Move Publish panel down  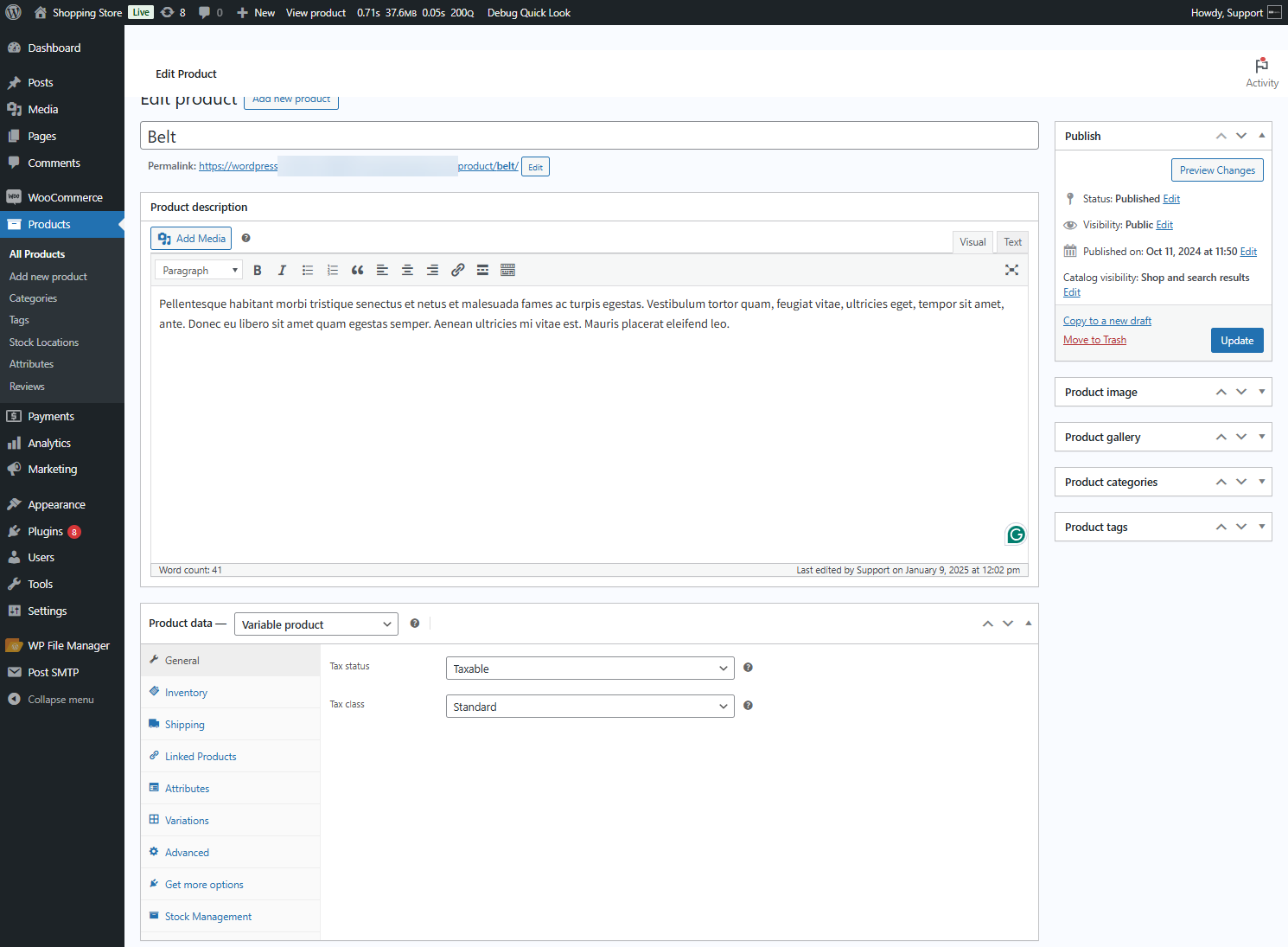click(x=1241, y=136)
